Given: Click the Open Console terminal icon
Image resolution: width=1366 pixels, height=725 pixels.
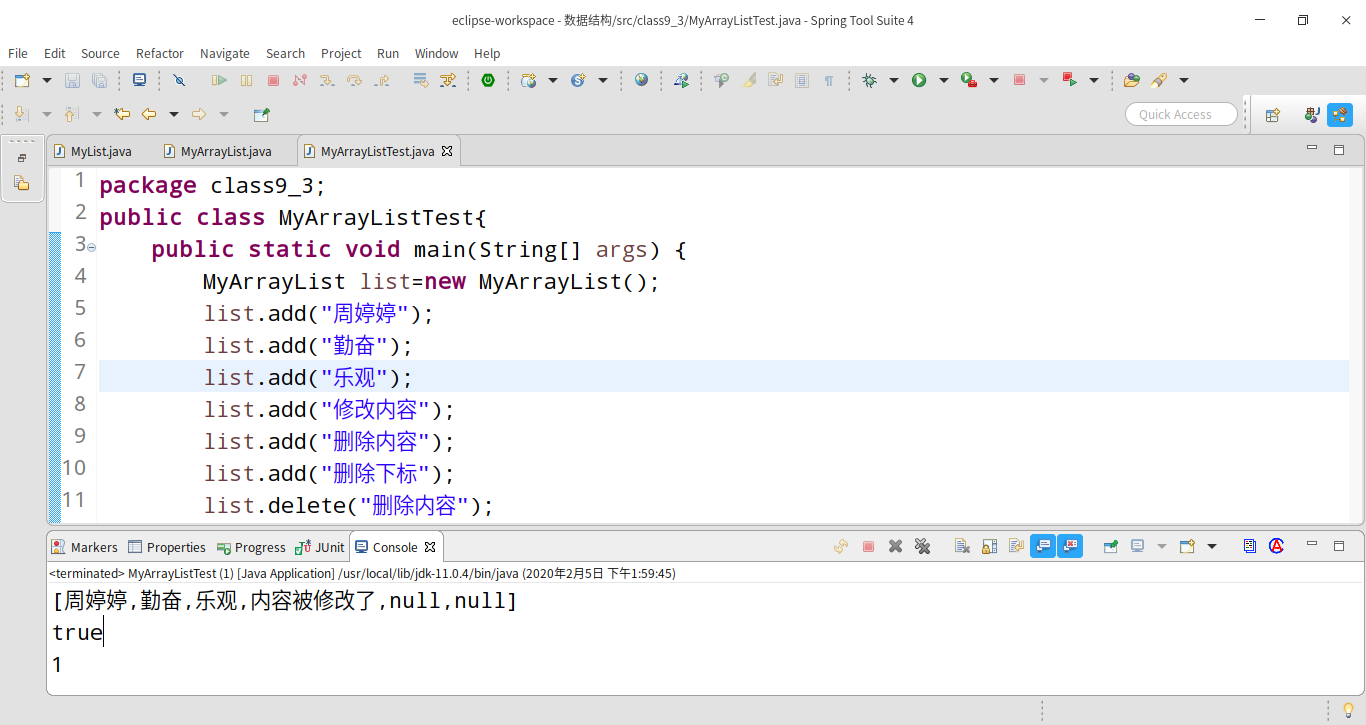Looking at the screenshot, I should 139,80.
